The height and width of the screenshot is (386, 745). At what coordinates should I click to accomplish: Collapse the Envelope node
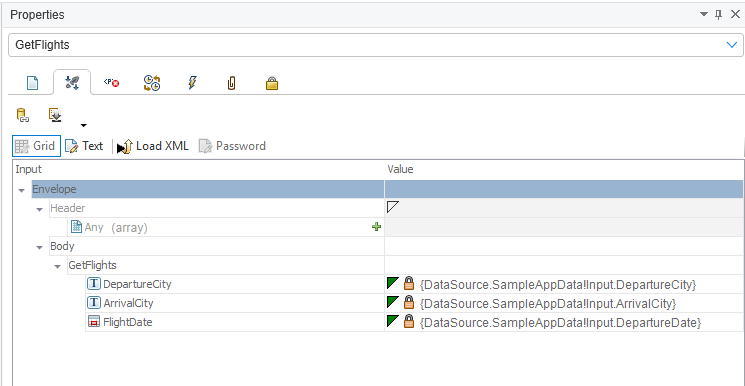pos(21,190)
